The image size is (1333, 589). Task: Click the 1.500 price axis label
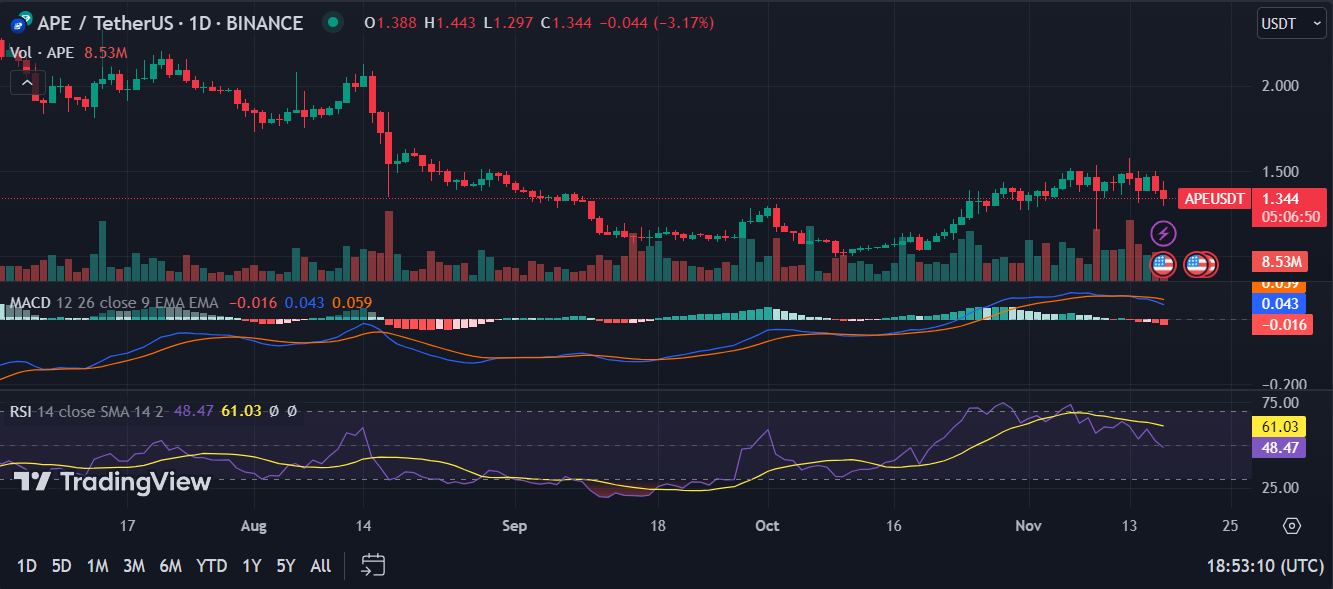[1281, 172]
